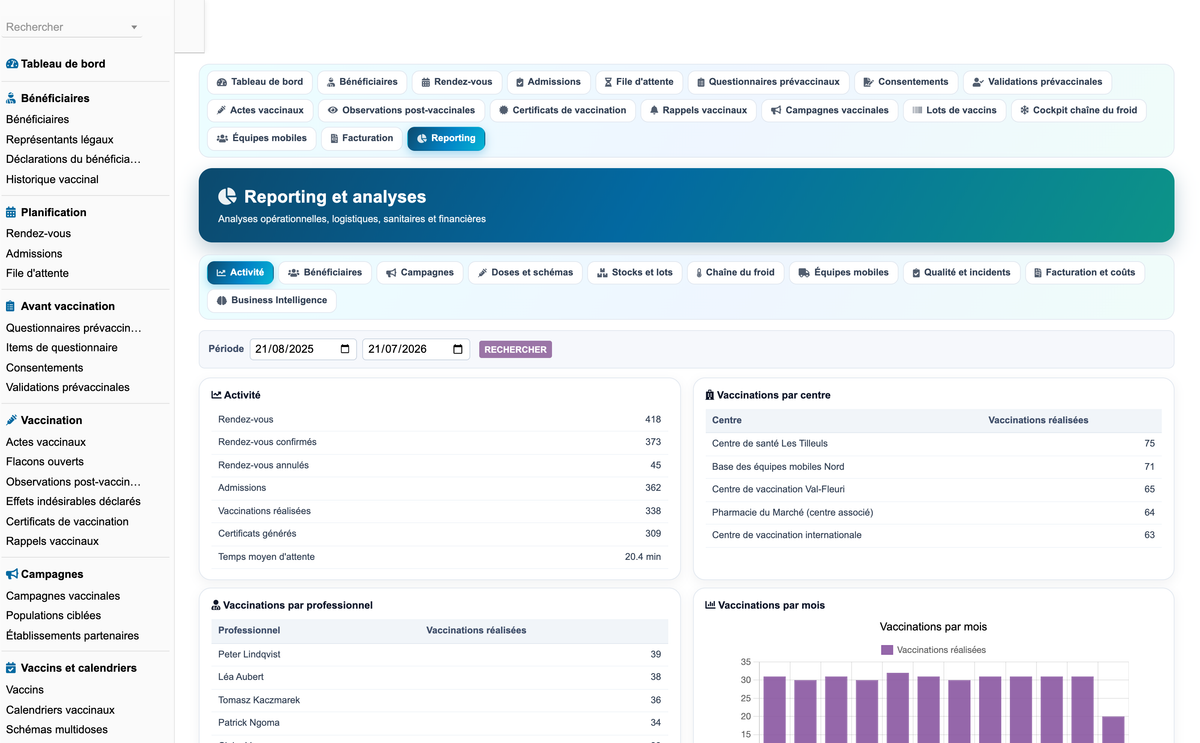
Task: Click the signature icon on Consentements
Action: pos(869,82)
